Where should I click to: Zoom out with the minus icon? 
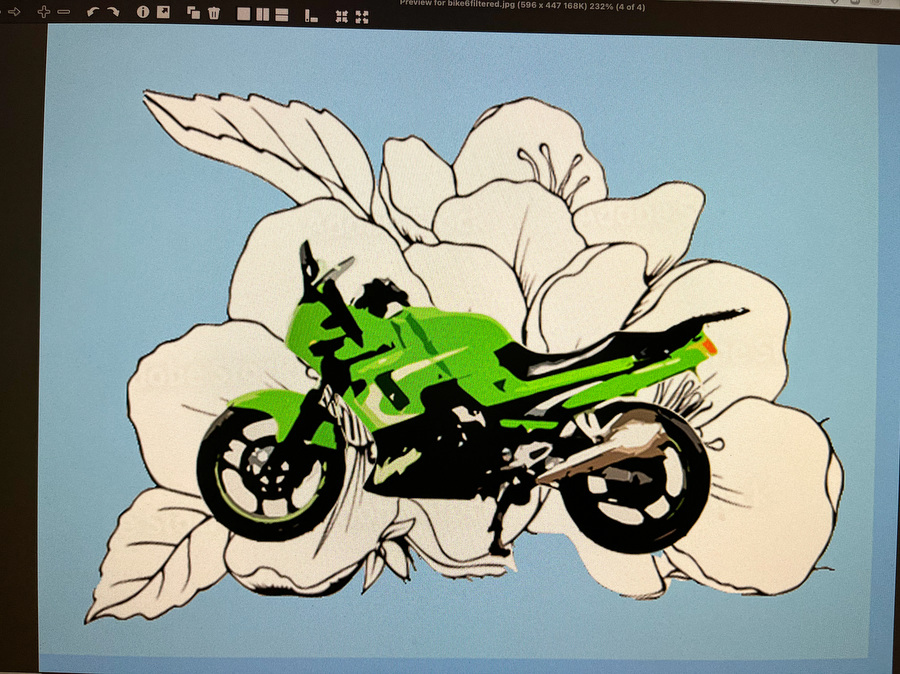point(64,12)
